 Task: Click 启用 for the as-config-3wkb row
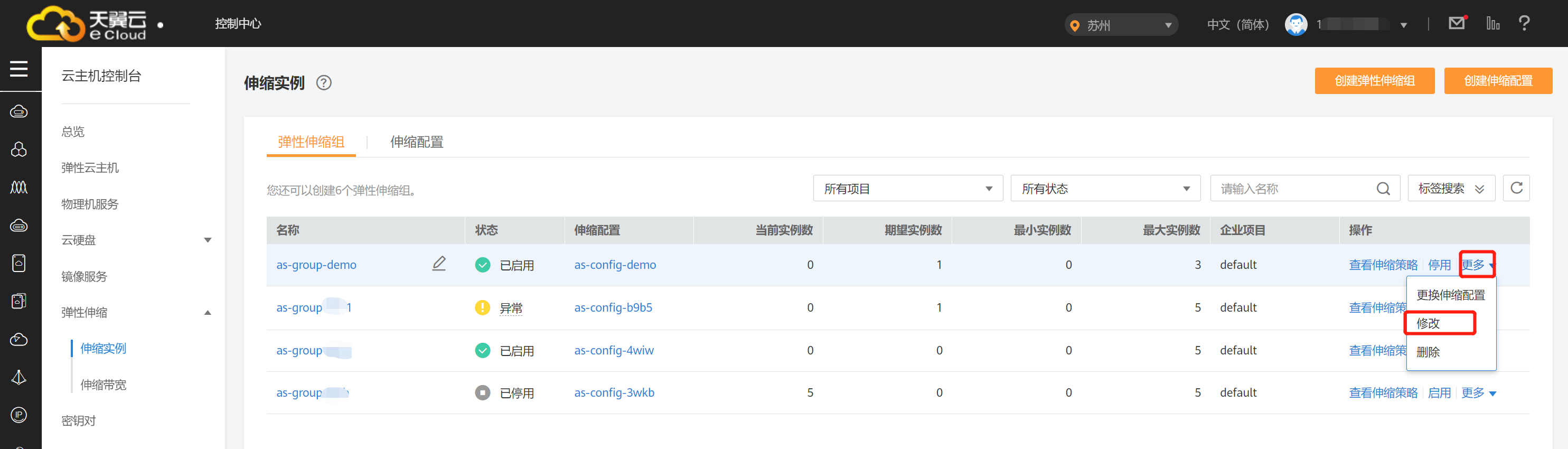point(1439,392)
